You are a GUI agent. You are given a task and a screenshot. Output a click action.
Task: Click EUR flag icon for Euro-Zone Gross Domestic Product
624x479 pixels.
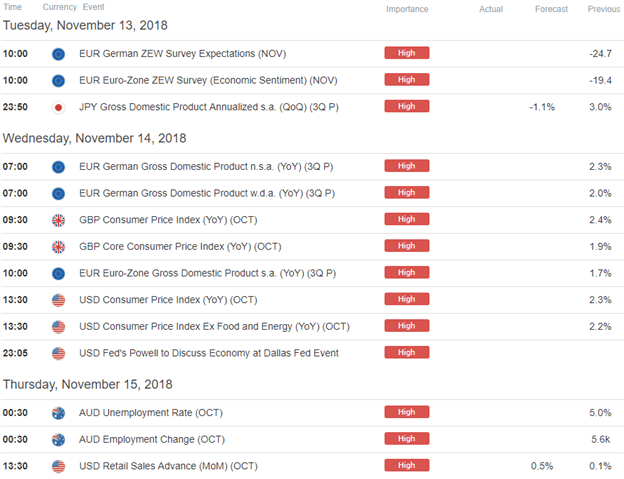coord(58,273)
